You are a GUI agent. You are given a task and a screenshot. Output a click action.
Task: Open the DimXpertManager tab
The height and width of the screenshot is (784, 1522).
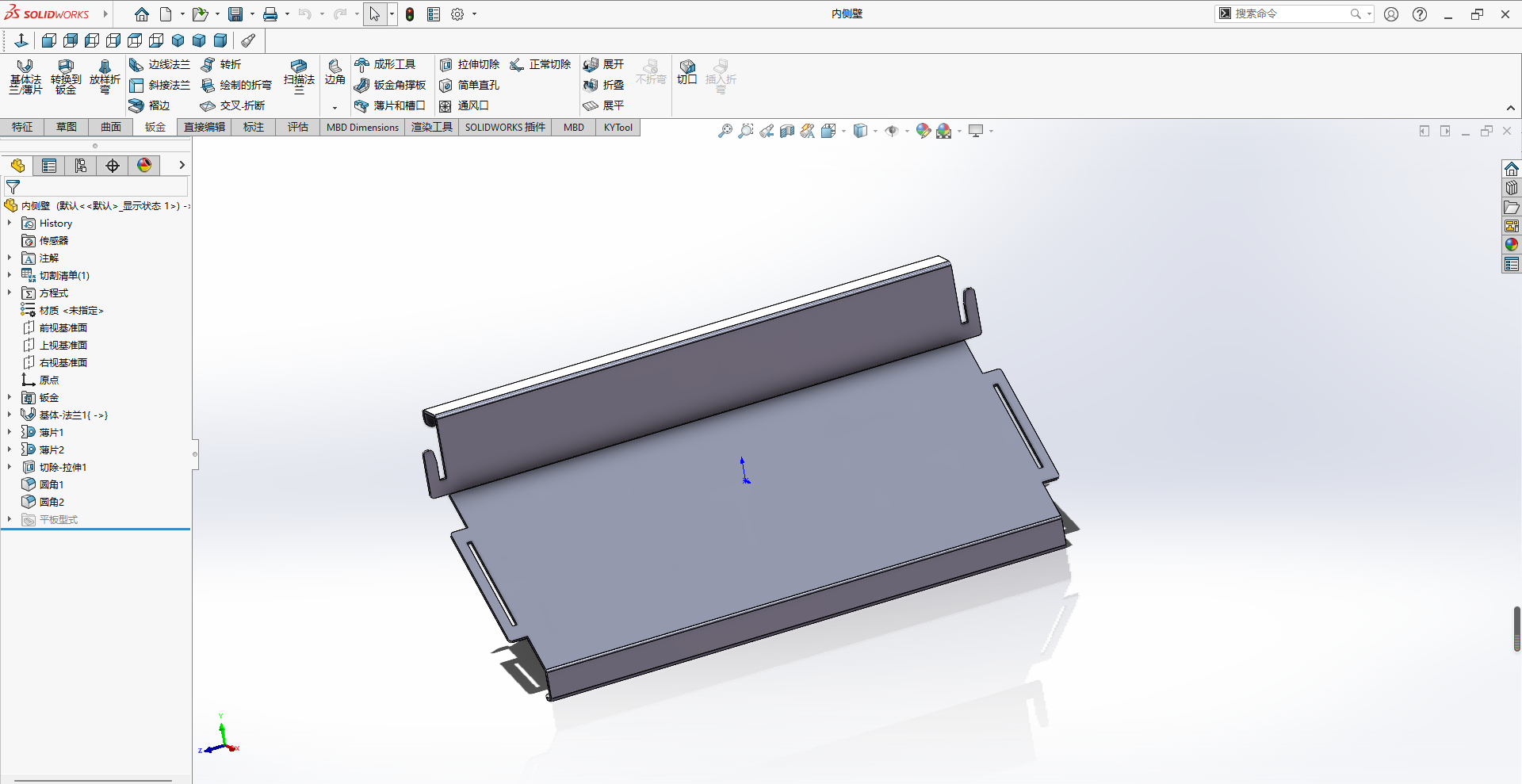click(x=113, y=165)
